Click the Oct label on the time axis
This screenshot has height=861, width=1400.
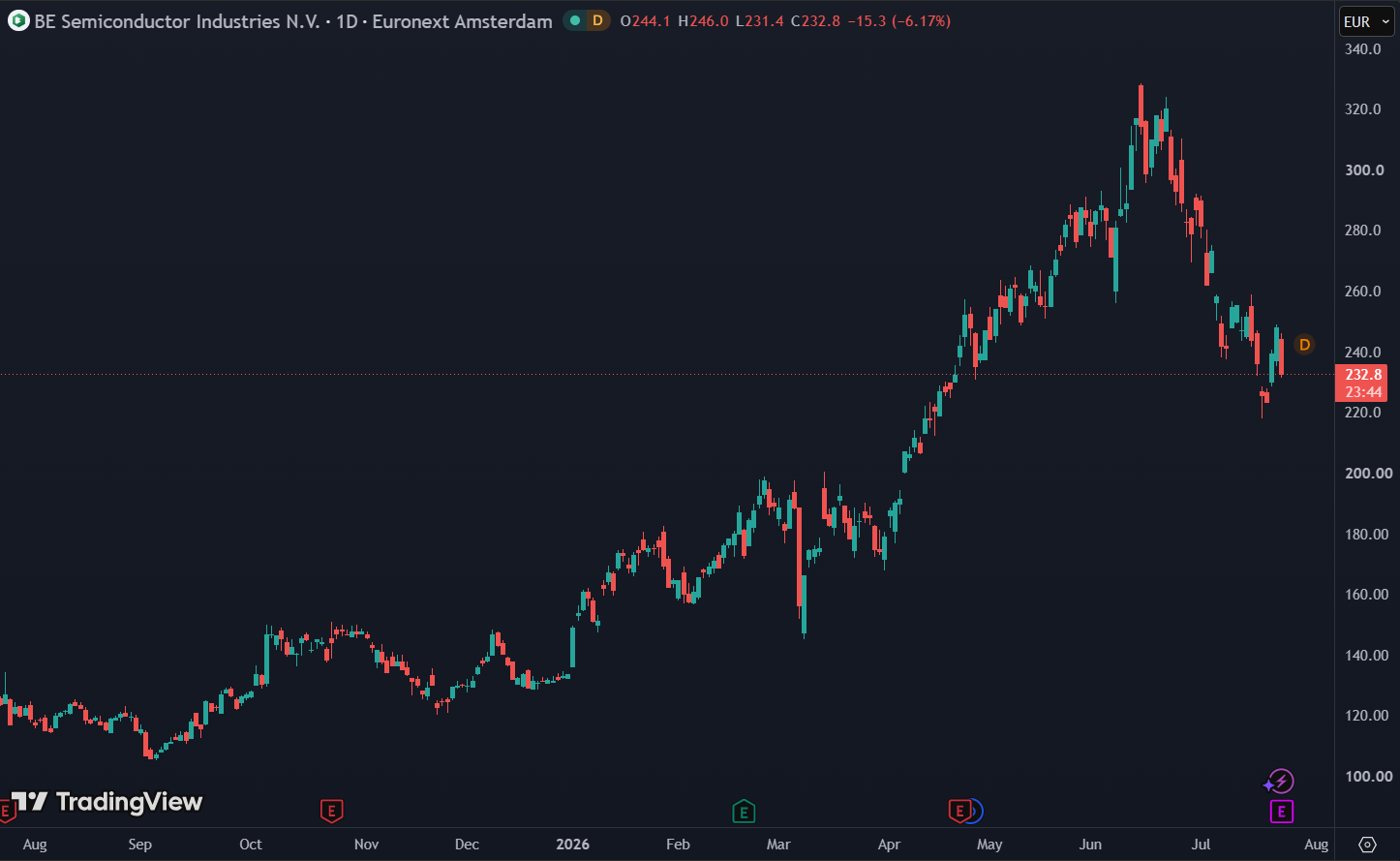point(251,845)
